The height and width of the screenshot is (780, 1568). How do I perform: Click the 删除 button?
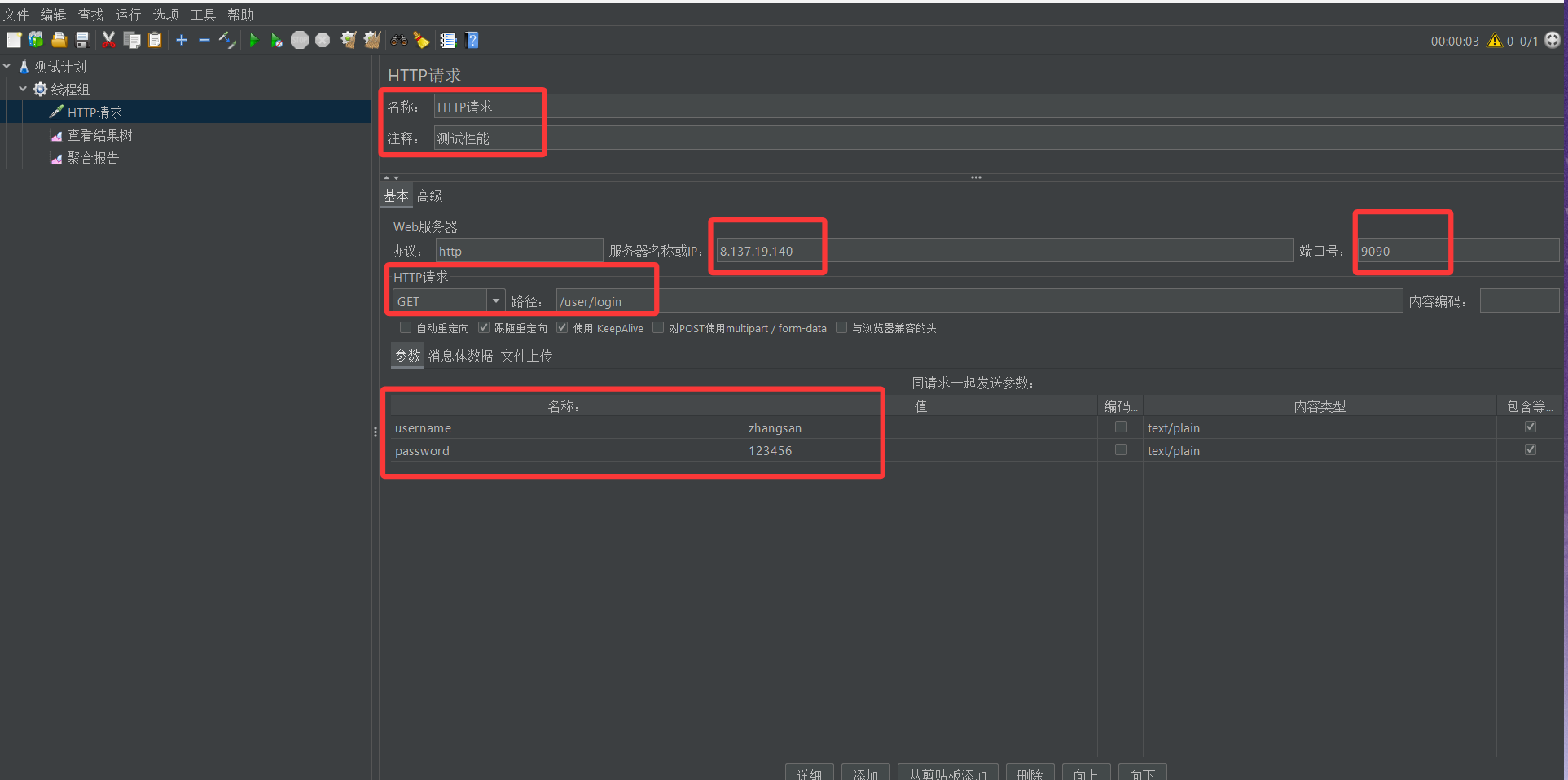click(x=1030, y=772)
